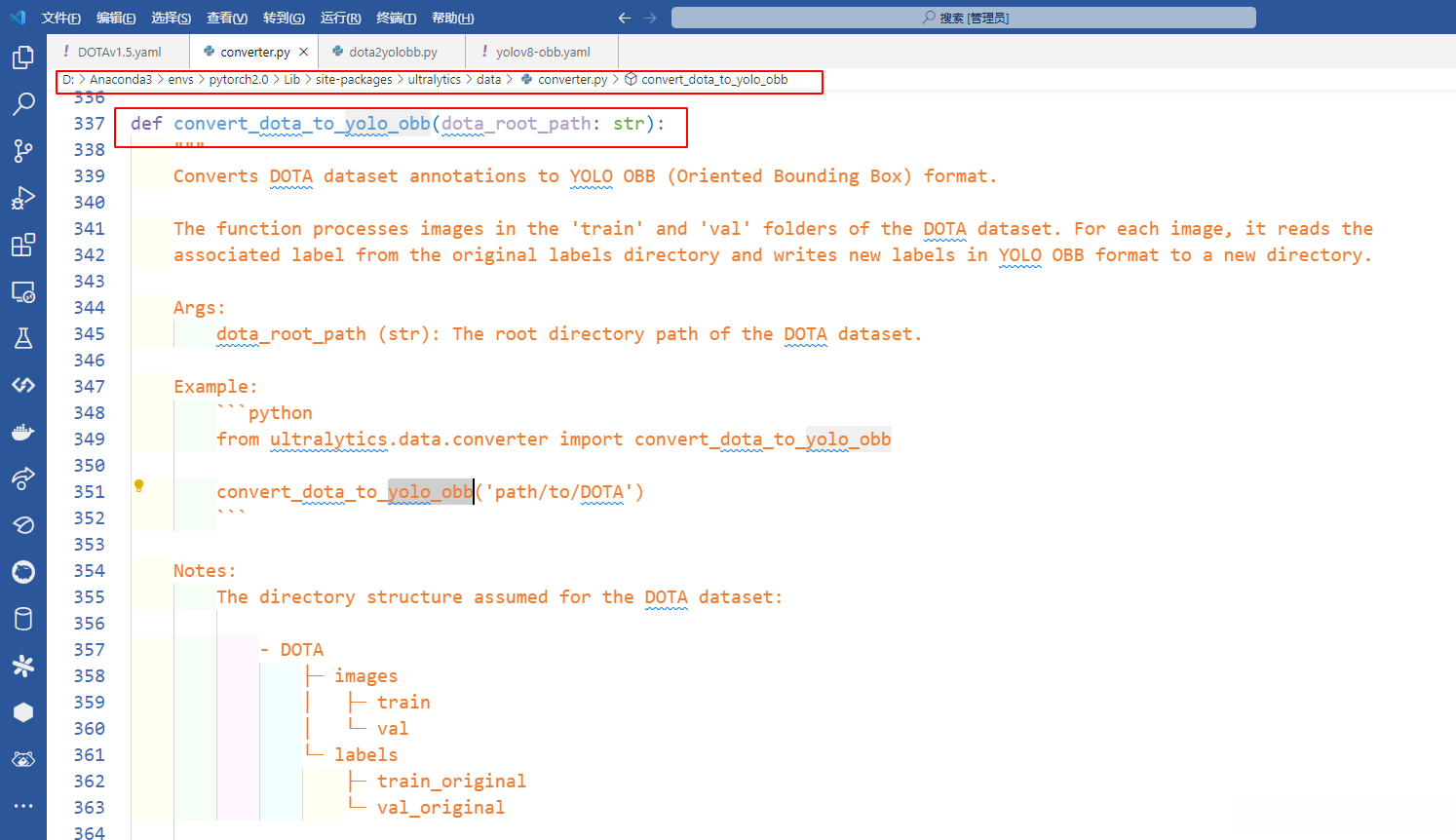Viewport: 1456px width, 840px height.
Task: Click the 'Notes:' docstring heading
Action: click(x=205, y=571)
